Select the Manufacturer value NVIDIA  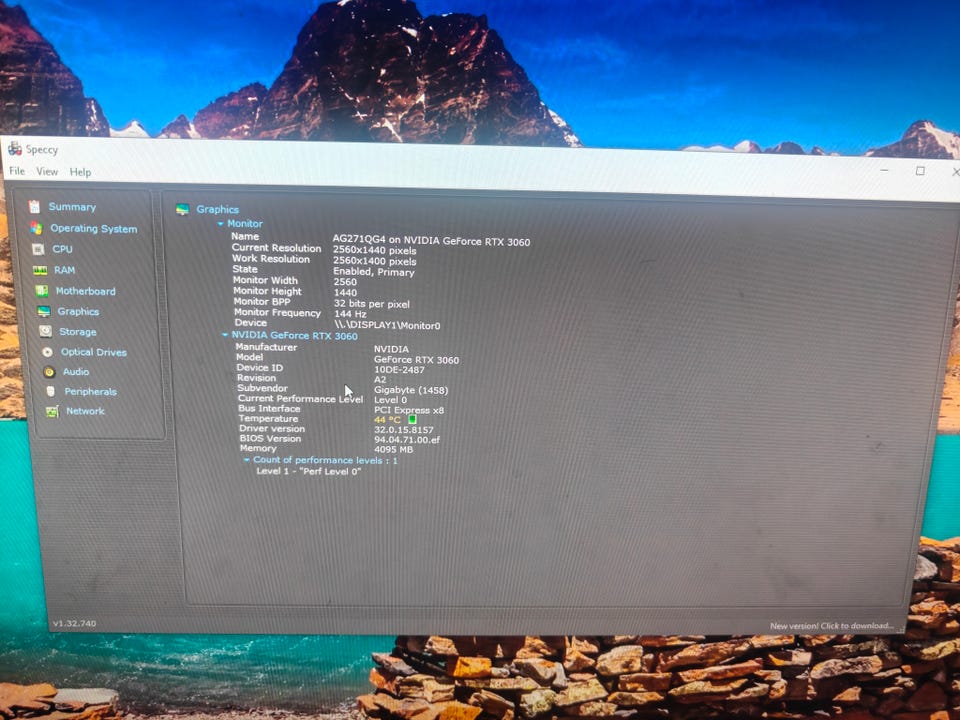tap(391, 349)
